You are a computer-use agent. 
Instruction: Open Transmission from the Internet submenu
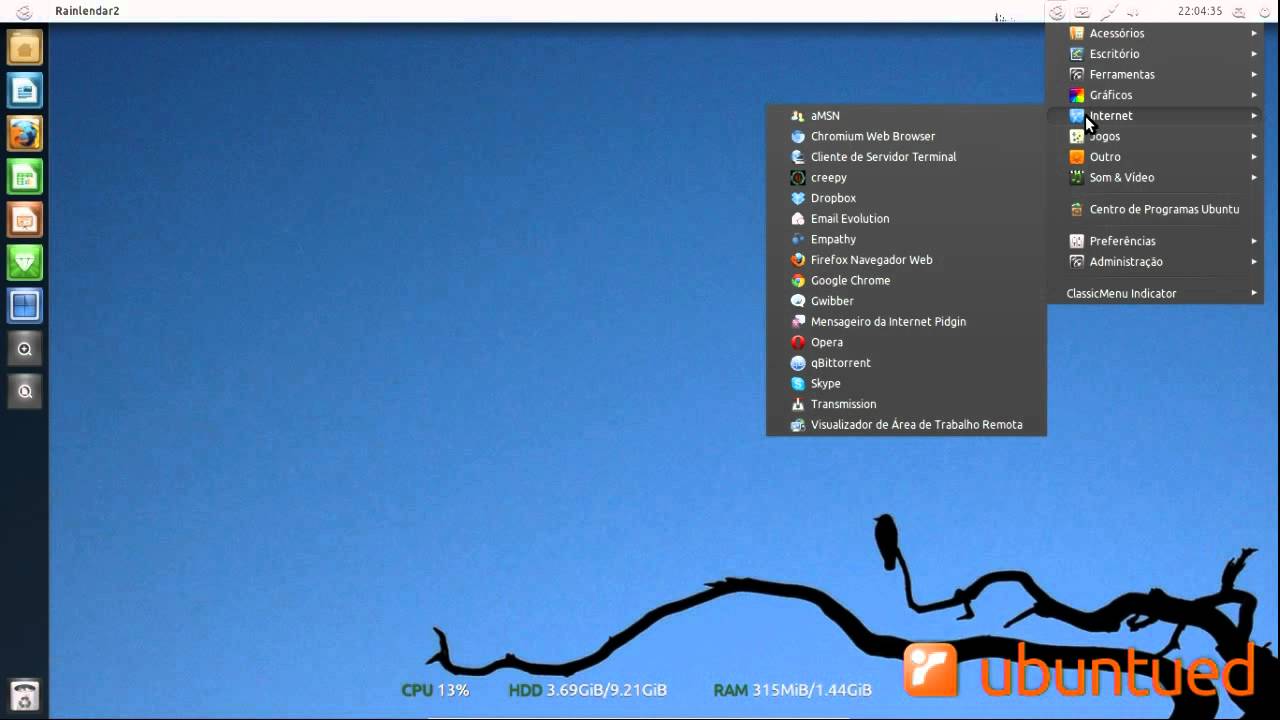point(906,404)
